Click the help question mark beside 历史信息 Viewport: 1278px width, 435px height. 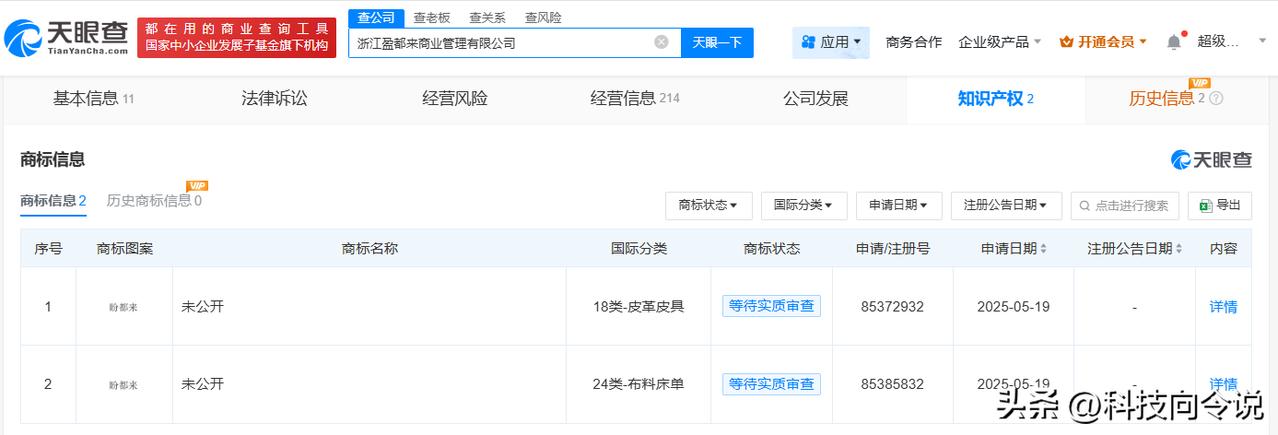pos(1216,98)
